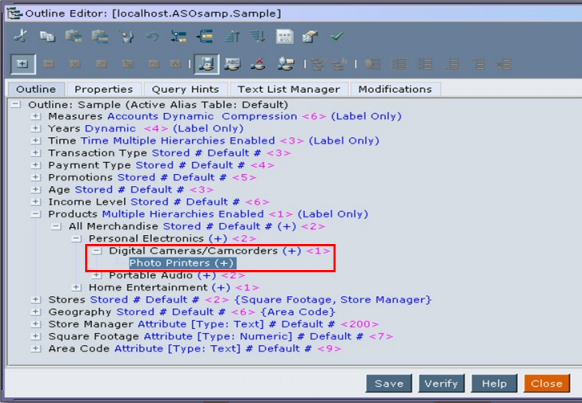The width and height of the screenshot is (582, 403).
Task: Toggle the tilde (~) ignore consolidation button
Action: coord(154,64)
